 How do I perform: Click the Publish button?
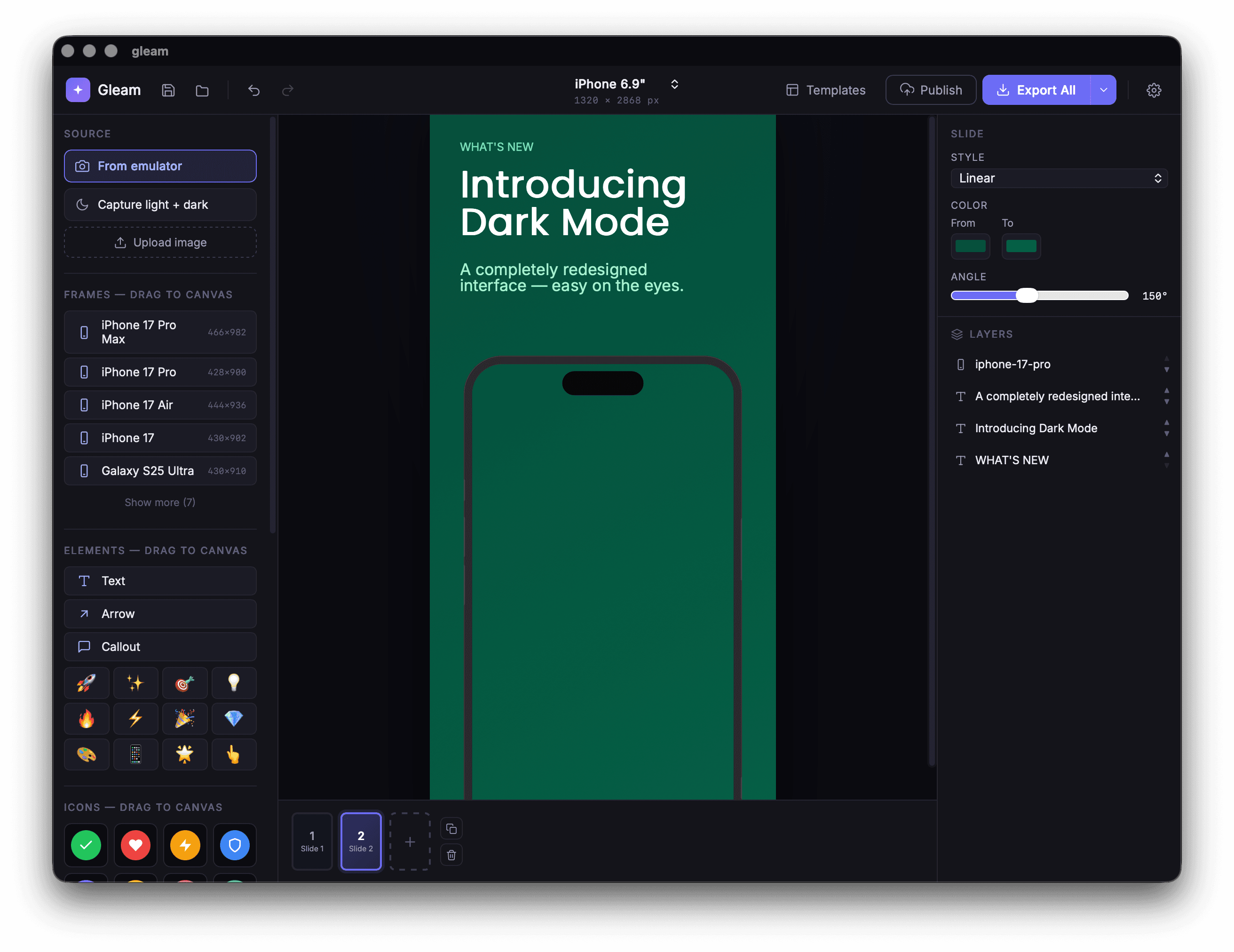(x=930, y=90)
